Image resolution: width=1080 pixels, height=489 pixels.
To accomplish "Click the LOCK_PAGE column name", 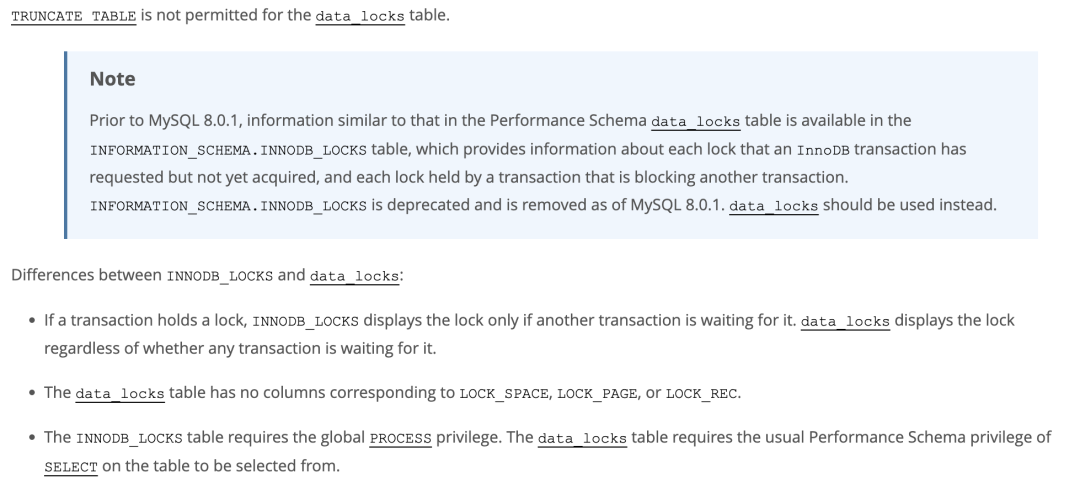I will (x=597, y=394).
